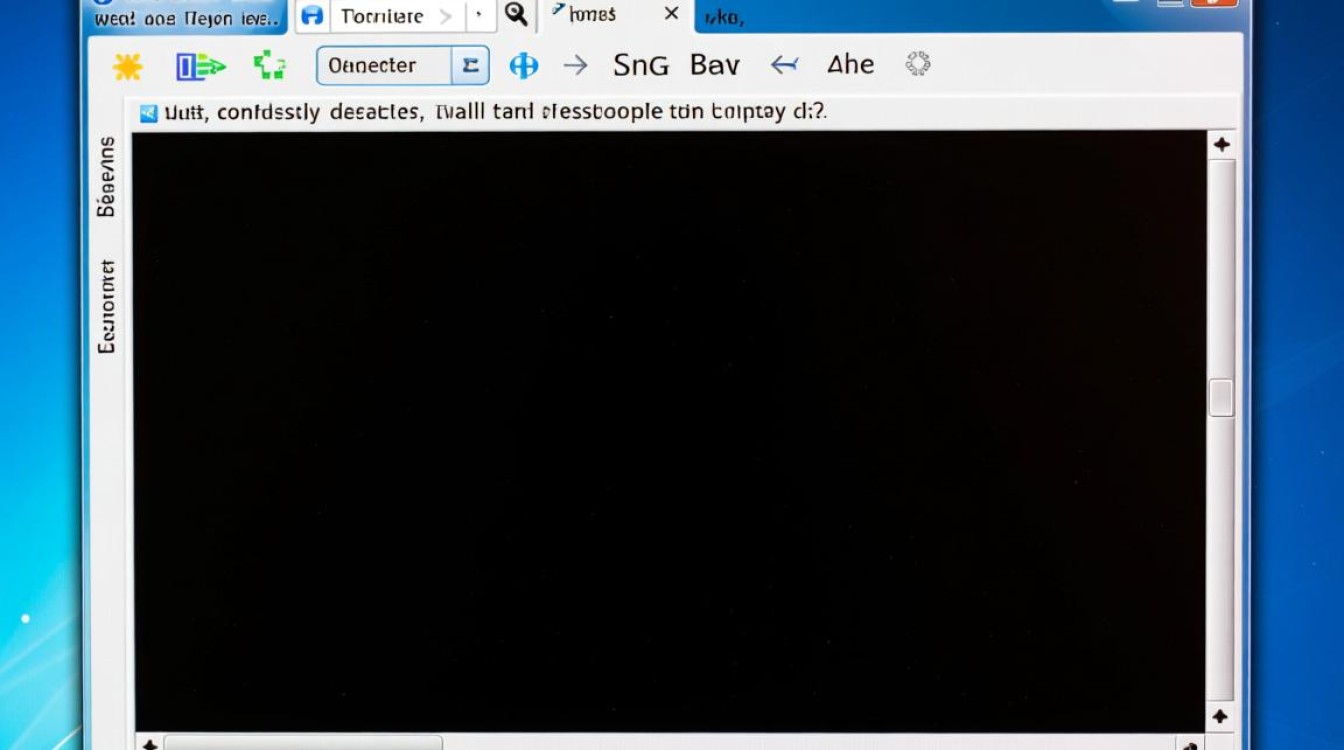Expand the chevron next to Torniare tab
Image resolution: width=1344 pixels, height=750 pixels.
click(x=446, y=16)
